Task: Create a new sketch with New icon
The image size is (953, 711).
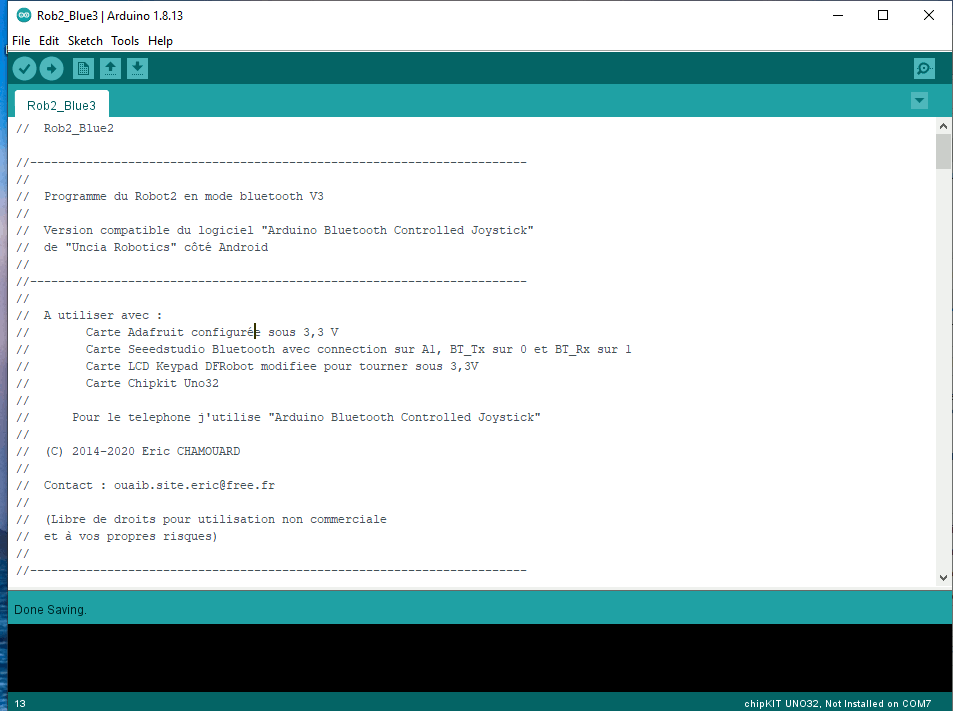Action: [x=84, y=69]
